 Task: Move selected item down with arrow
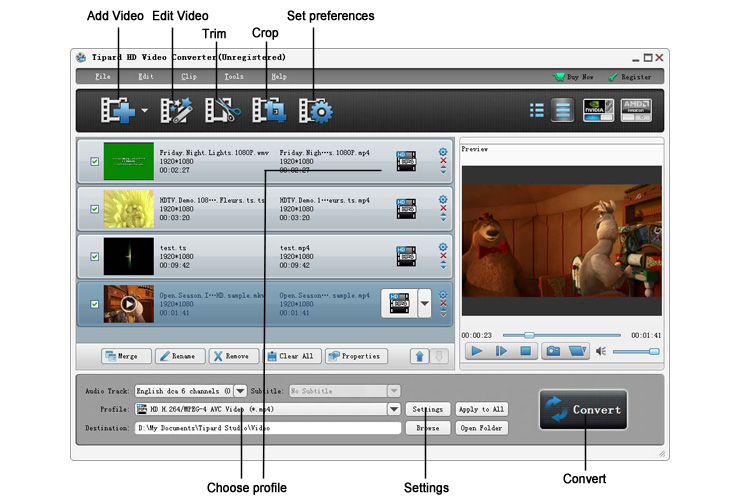439,356
